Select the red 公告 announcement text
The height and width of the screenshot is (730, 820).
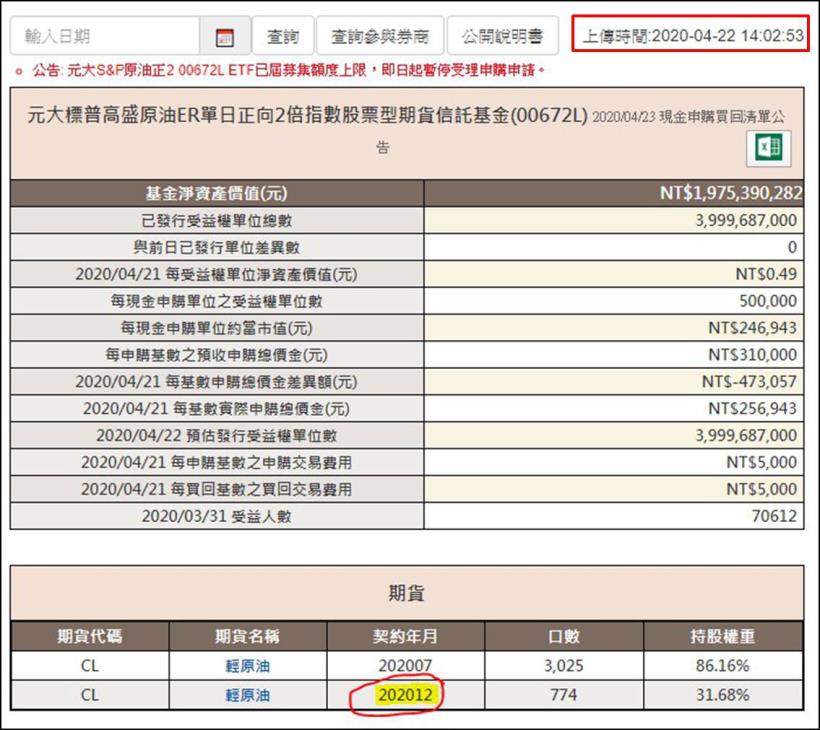coord(288,70)
